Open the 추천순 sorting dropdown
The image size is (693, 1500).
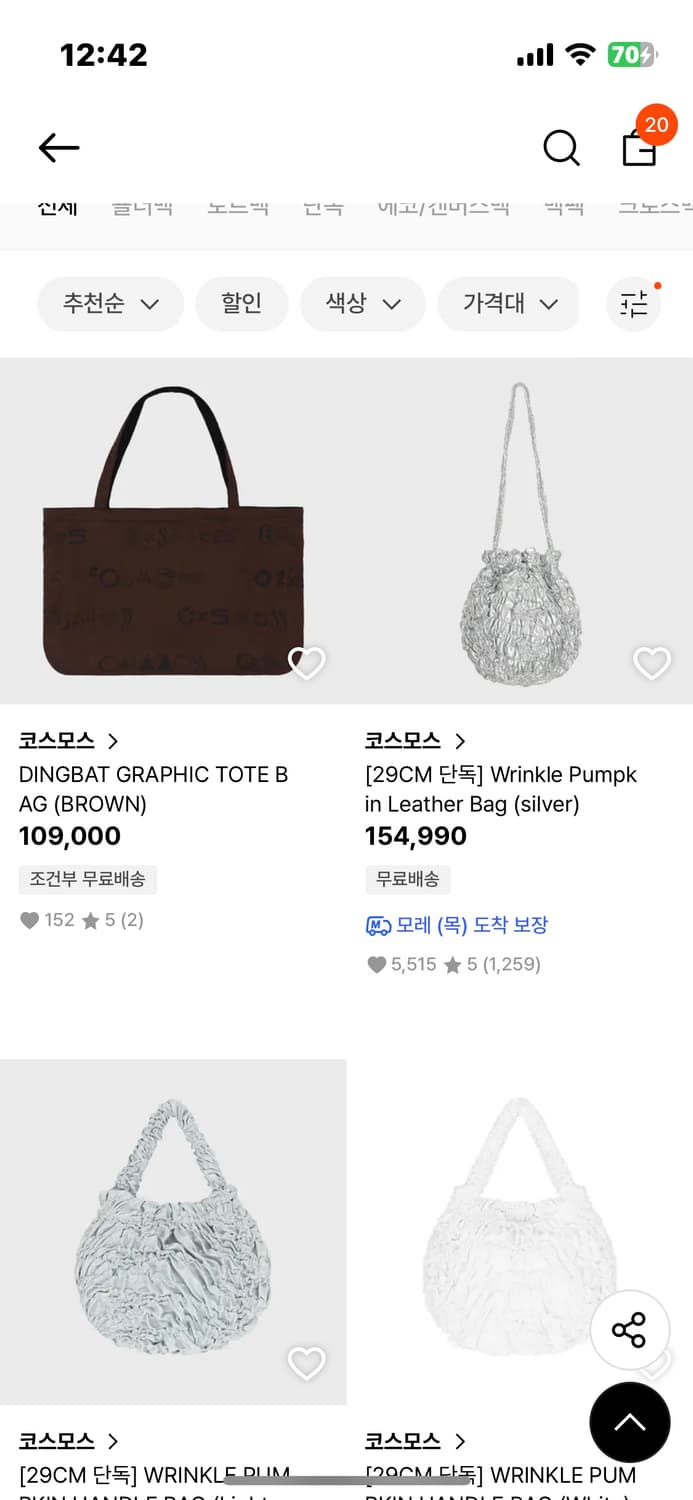(x=110, y=304)
